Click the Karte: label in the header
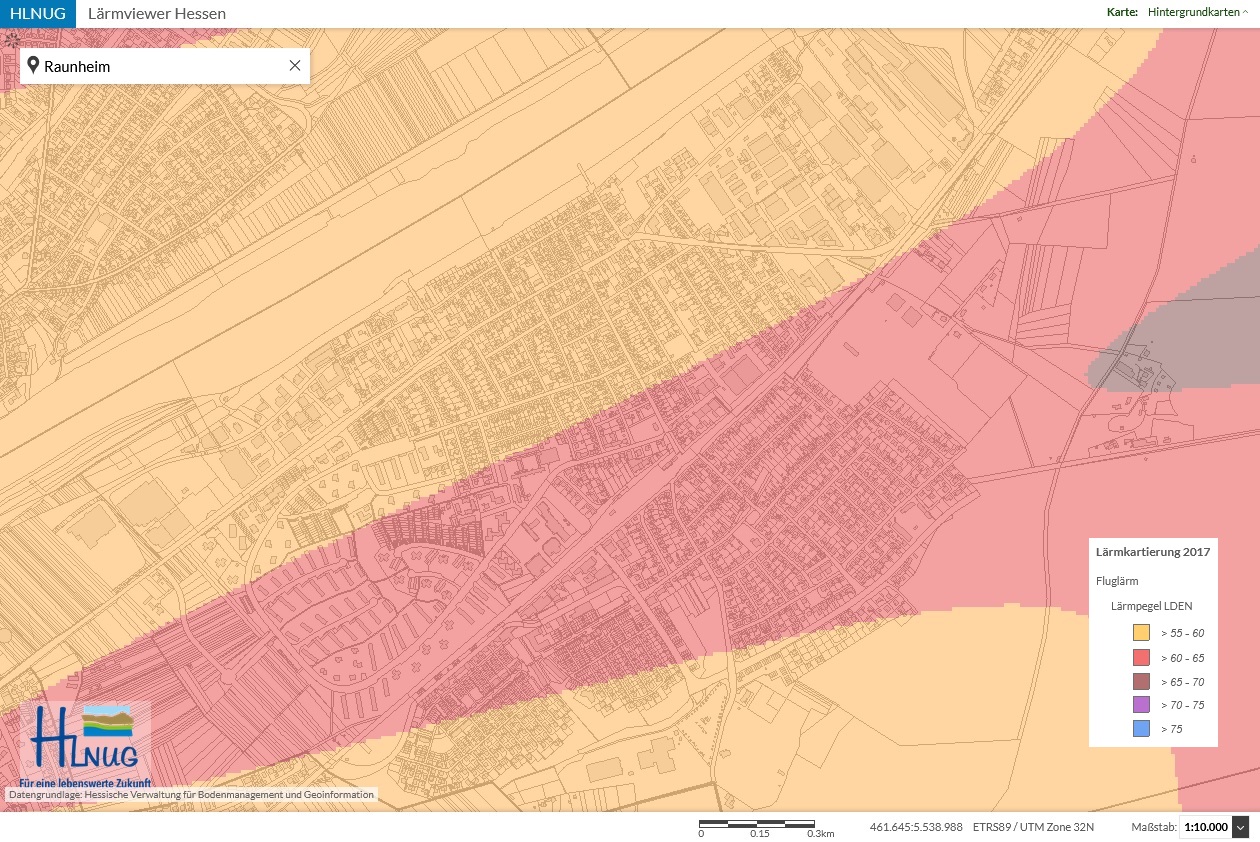 point(1122,13)
